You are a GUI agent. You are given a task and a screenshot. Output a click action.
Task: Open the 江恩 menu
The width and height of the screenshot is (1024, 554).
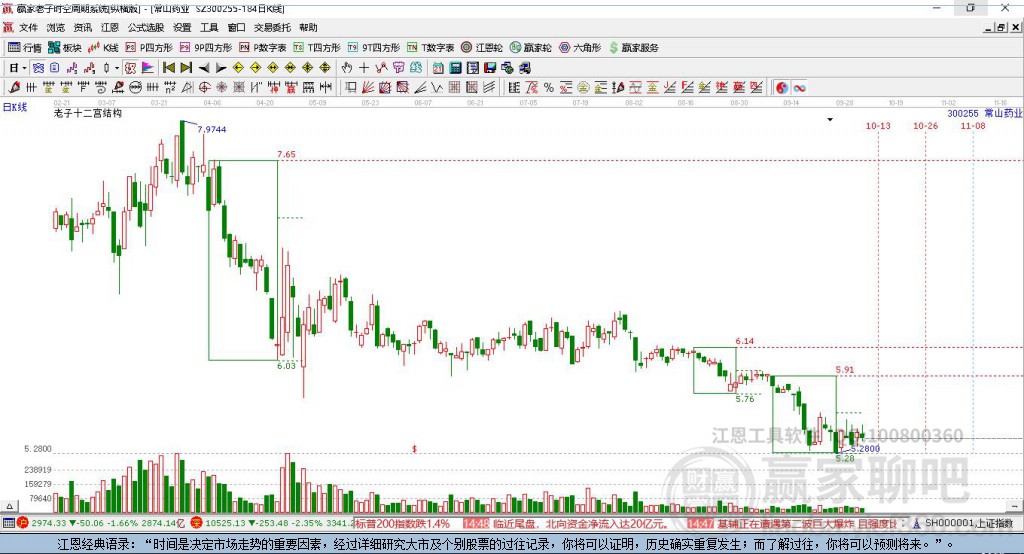click(110, 27)
